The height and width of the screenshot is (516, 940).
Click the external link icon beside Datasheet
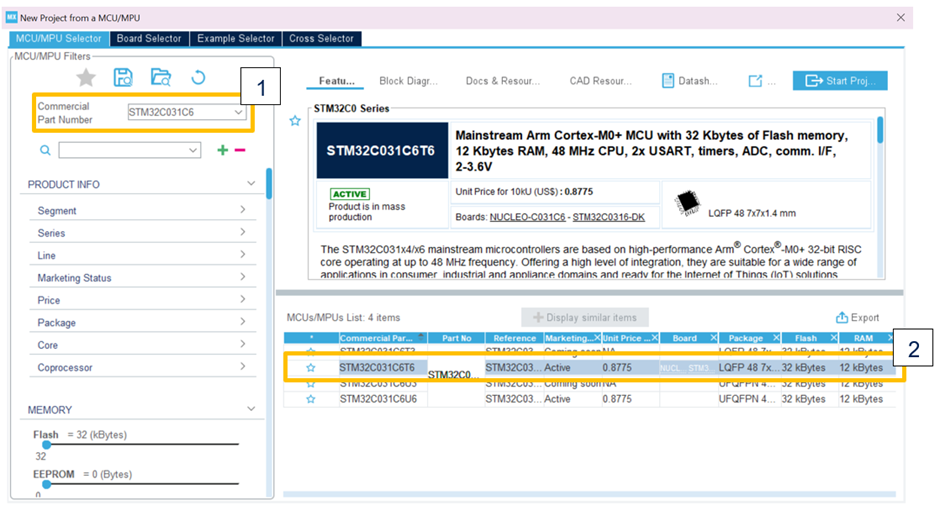(755, 81)
